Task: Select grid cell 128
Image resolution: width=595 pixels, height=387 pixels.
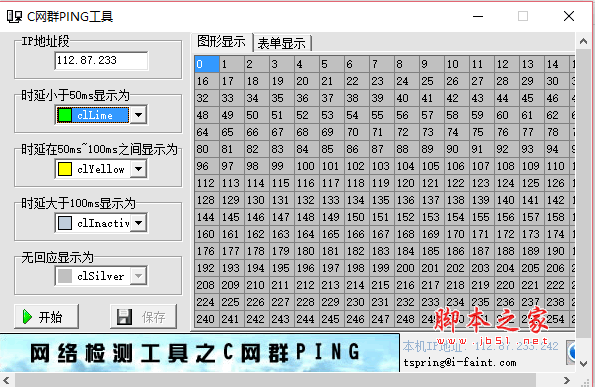Action: (207, 200)
